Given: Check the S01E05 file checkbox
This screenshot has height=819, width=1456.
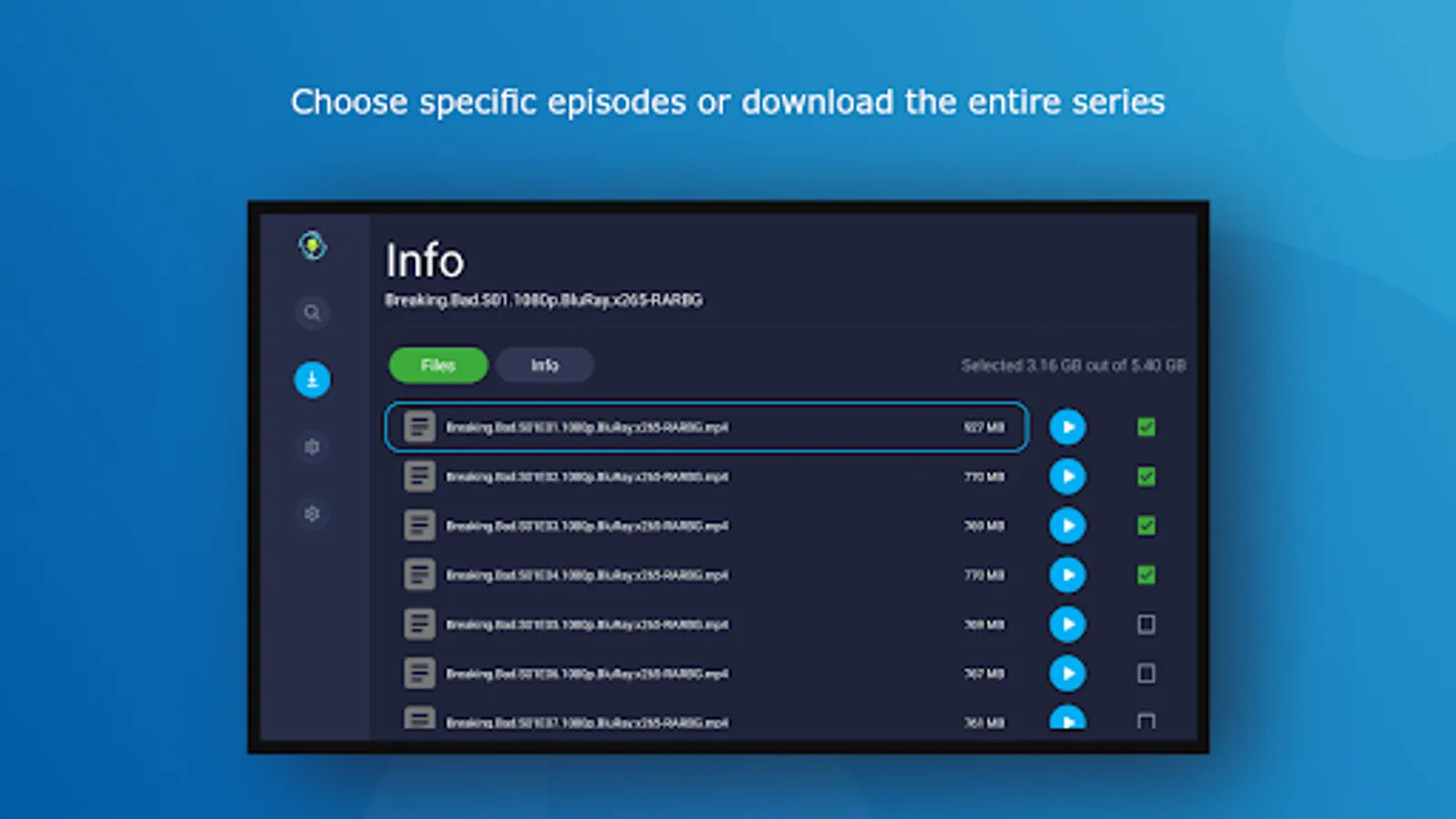Looking at the screenshot, I should pyautogui.click(x=1147, y=624).
